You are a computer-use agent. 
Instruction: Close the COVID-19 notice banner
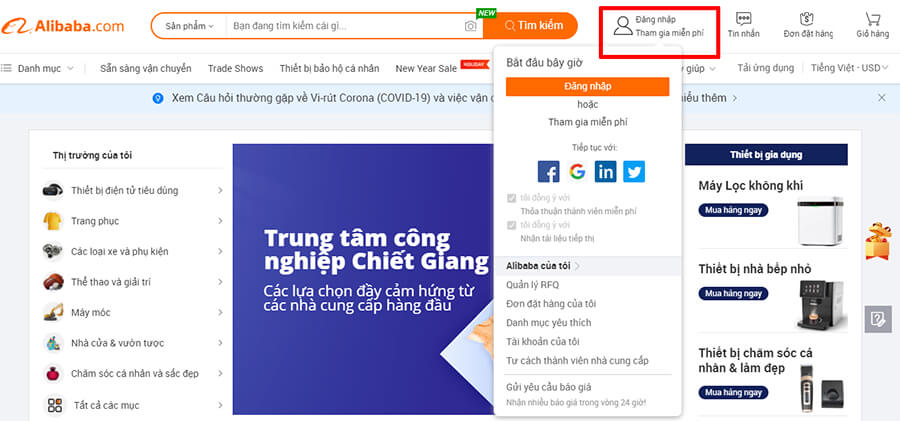click(882, 98)
